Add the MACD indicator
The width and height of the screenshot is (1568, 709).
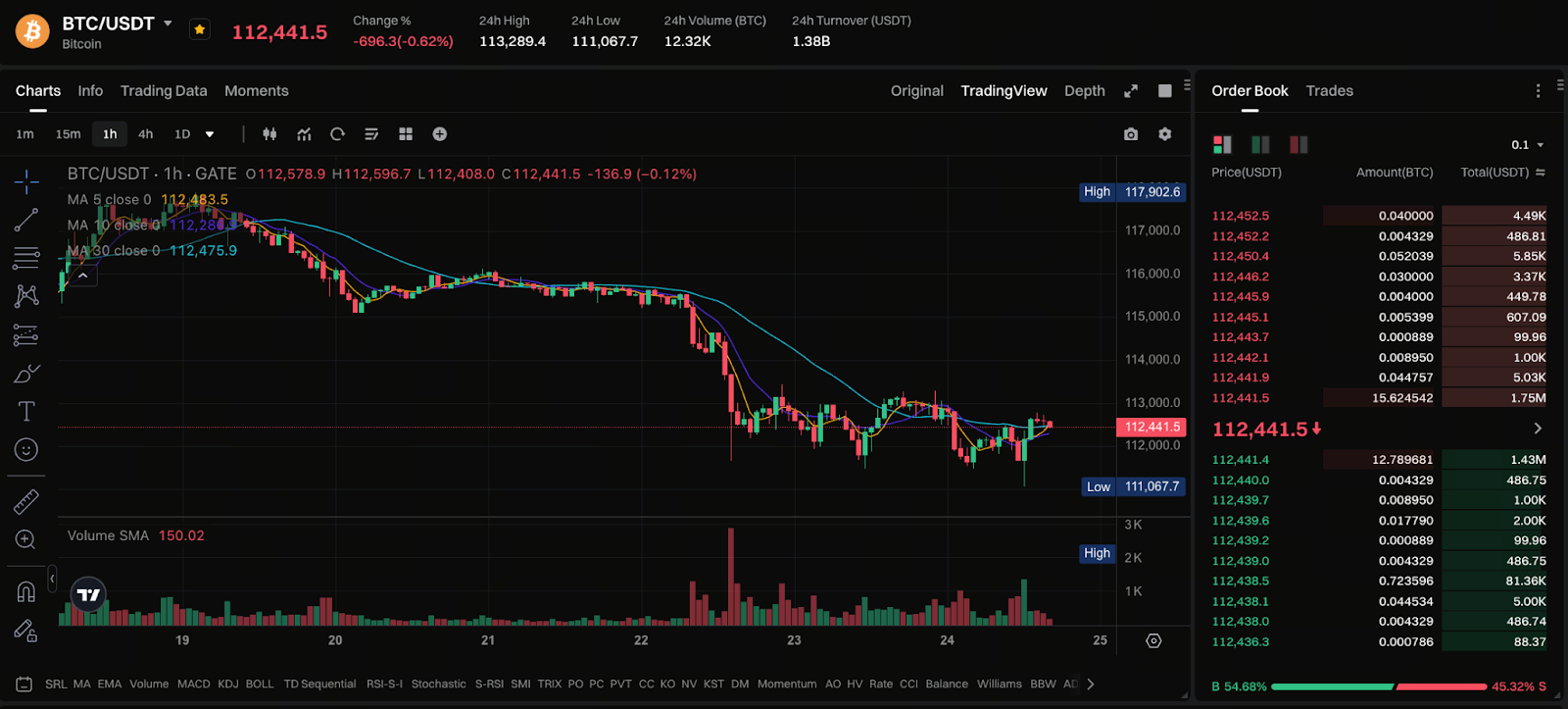193,684
